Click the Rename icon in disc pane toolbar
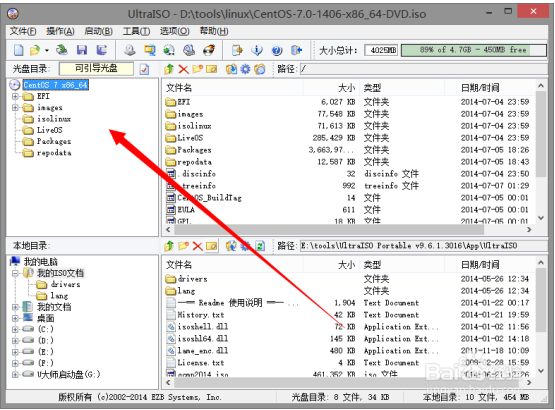Screen dimensions: 555x410 coord(212,69)
